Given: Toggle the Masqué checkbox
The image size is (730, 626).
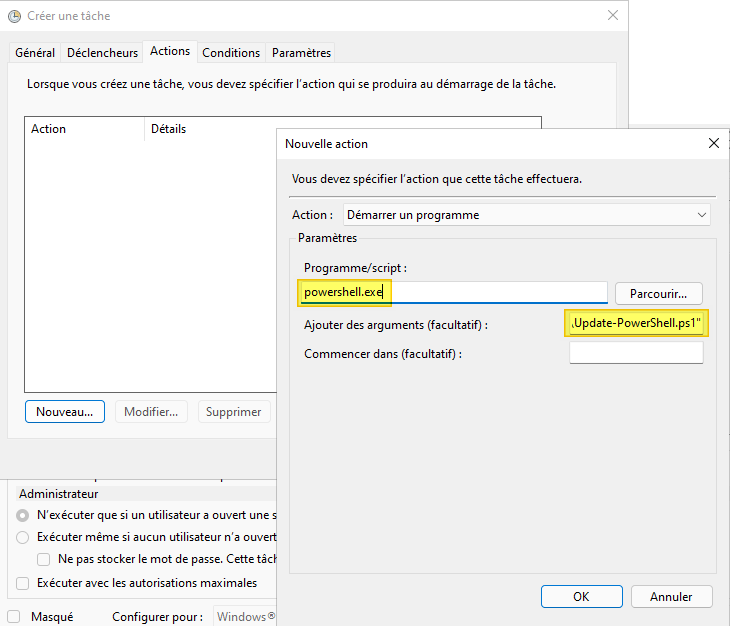Looking at the screenshot, I should point(14,617).
